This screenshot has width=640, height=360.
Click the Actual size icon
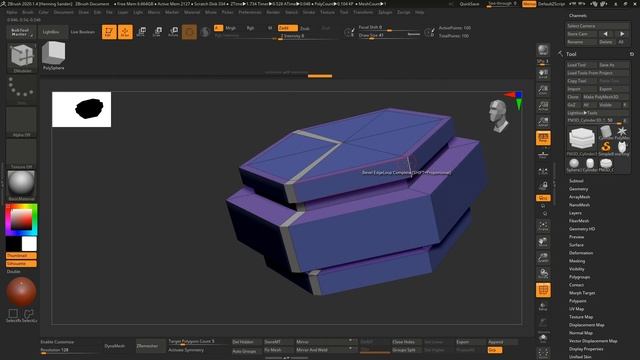543,106
